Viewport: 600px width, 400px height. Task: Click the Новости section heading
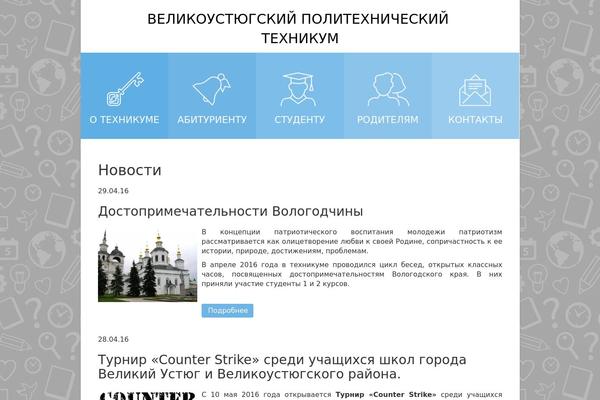130,170
